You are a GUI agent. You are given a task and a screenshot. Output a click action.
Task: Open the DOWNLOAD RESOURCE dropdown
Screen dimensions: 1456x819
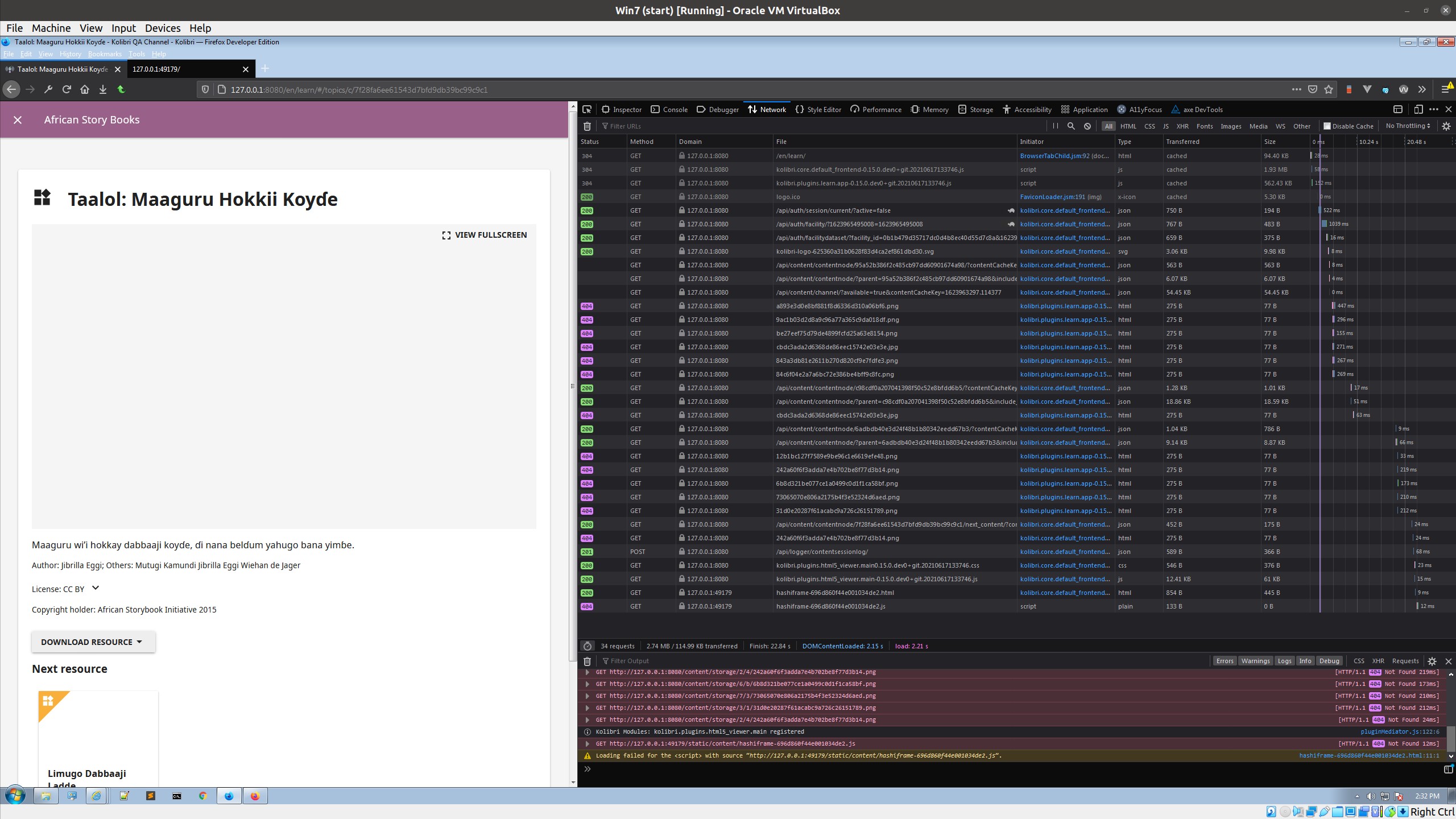(93, 642)
